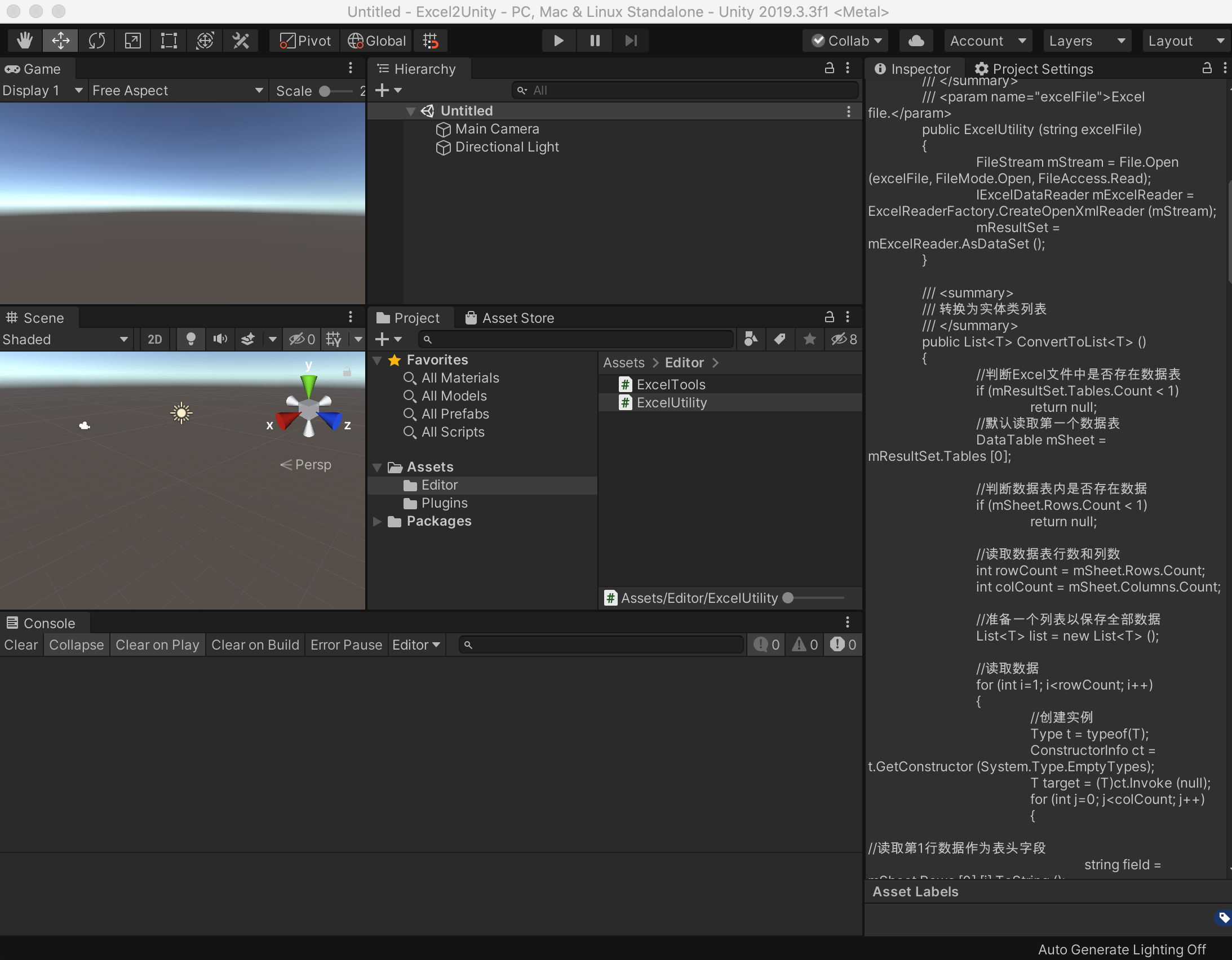
Task: Switch to the Asset Store tab
Action: tap(510, 318)
